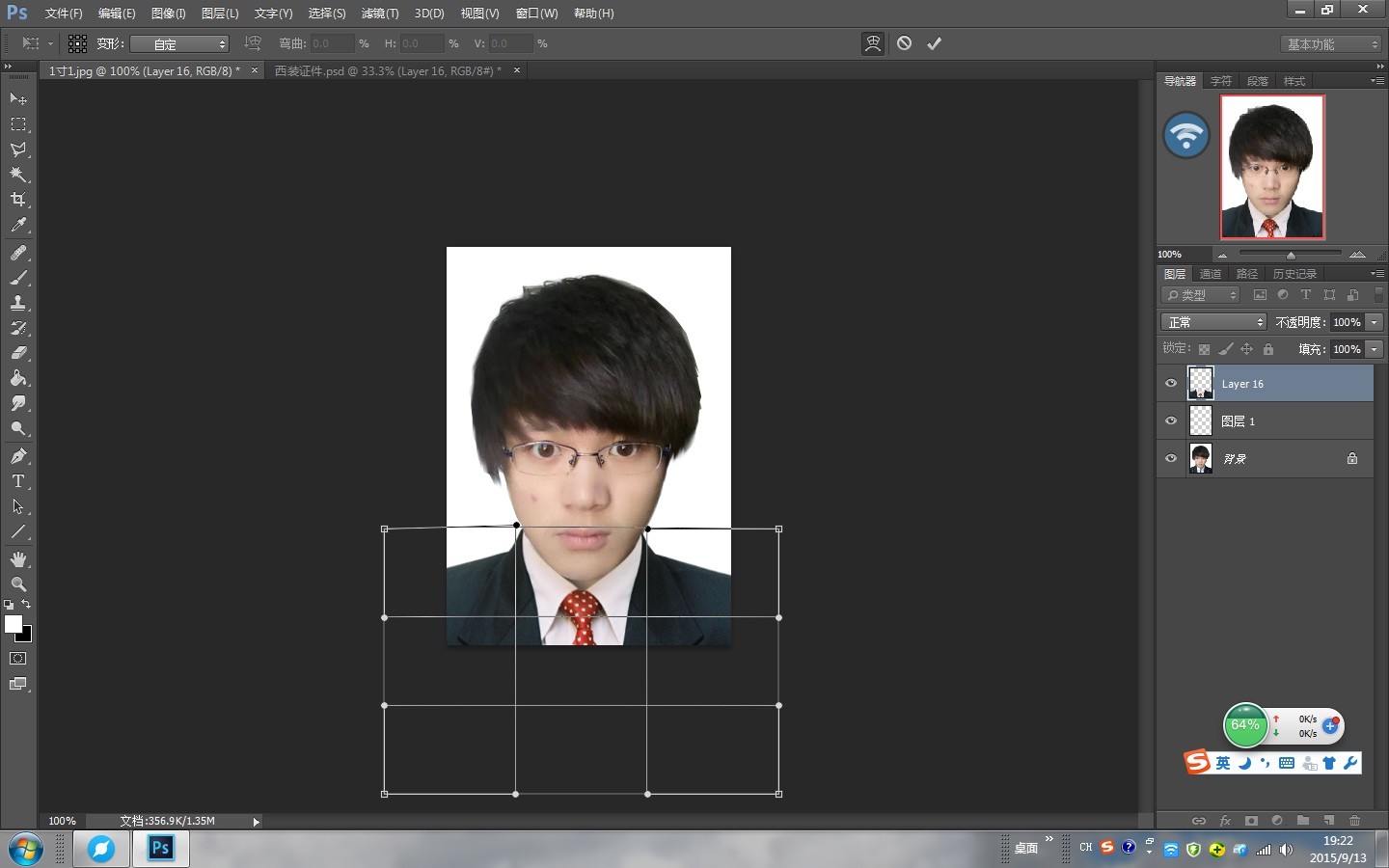
Task: Cancel the transform operation
Action: (x=904, y=43)
